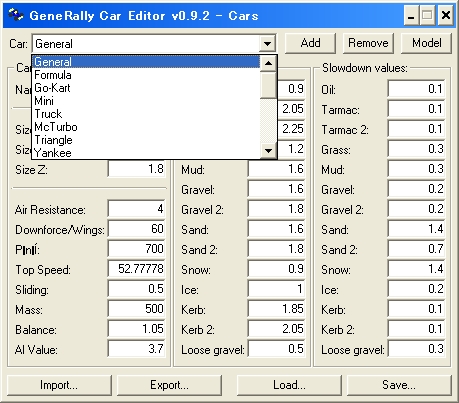
Task: Click the middle column Ice value field
Action: click(x=277, y=289)
